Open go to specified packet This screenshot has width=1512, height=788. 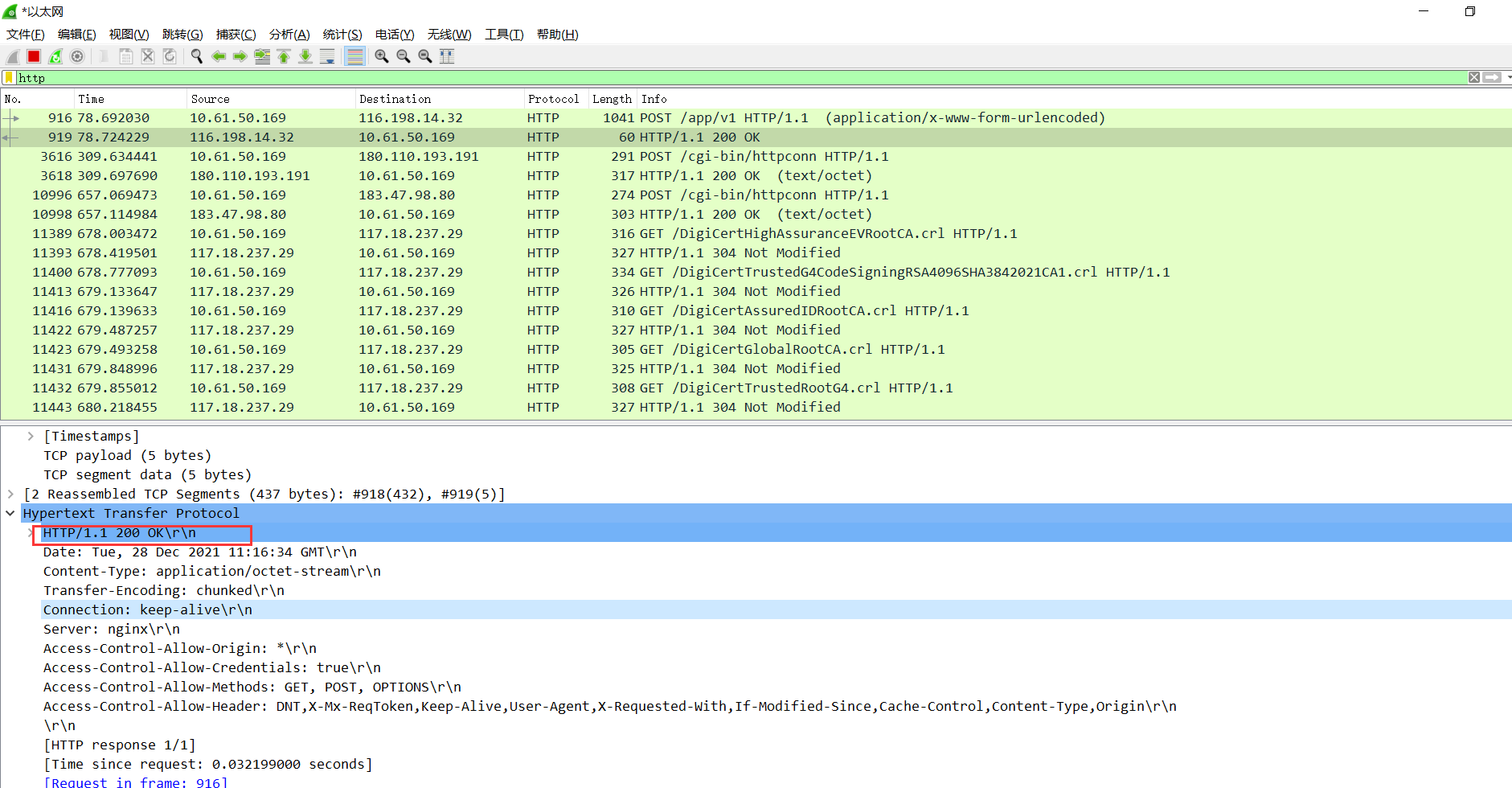click(262, 56)
